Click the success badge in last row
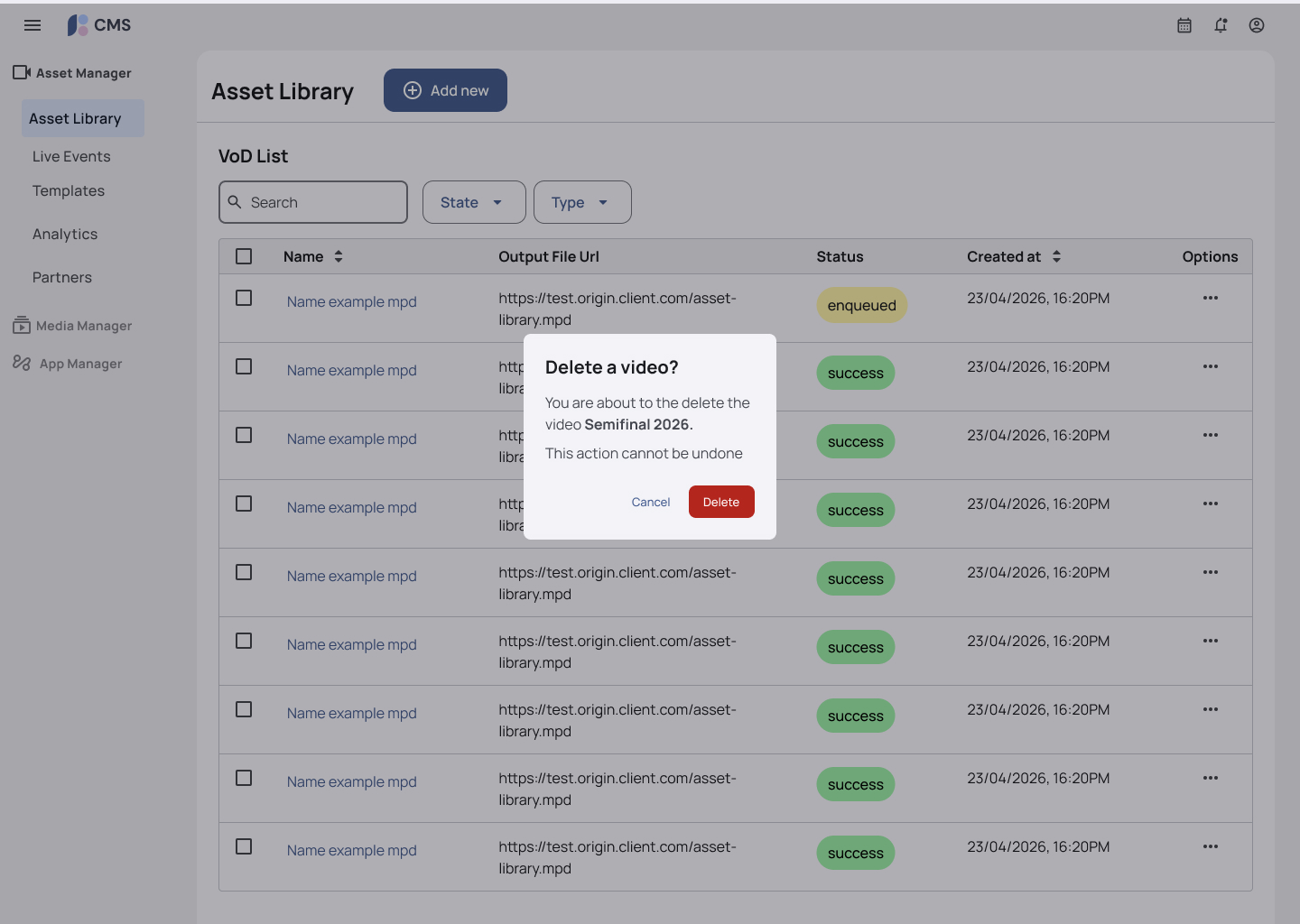The width and height of the screenshot is (1300, 924). pyautogui.click(x=856, y=853)
